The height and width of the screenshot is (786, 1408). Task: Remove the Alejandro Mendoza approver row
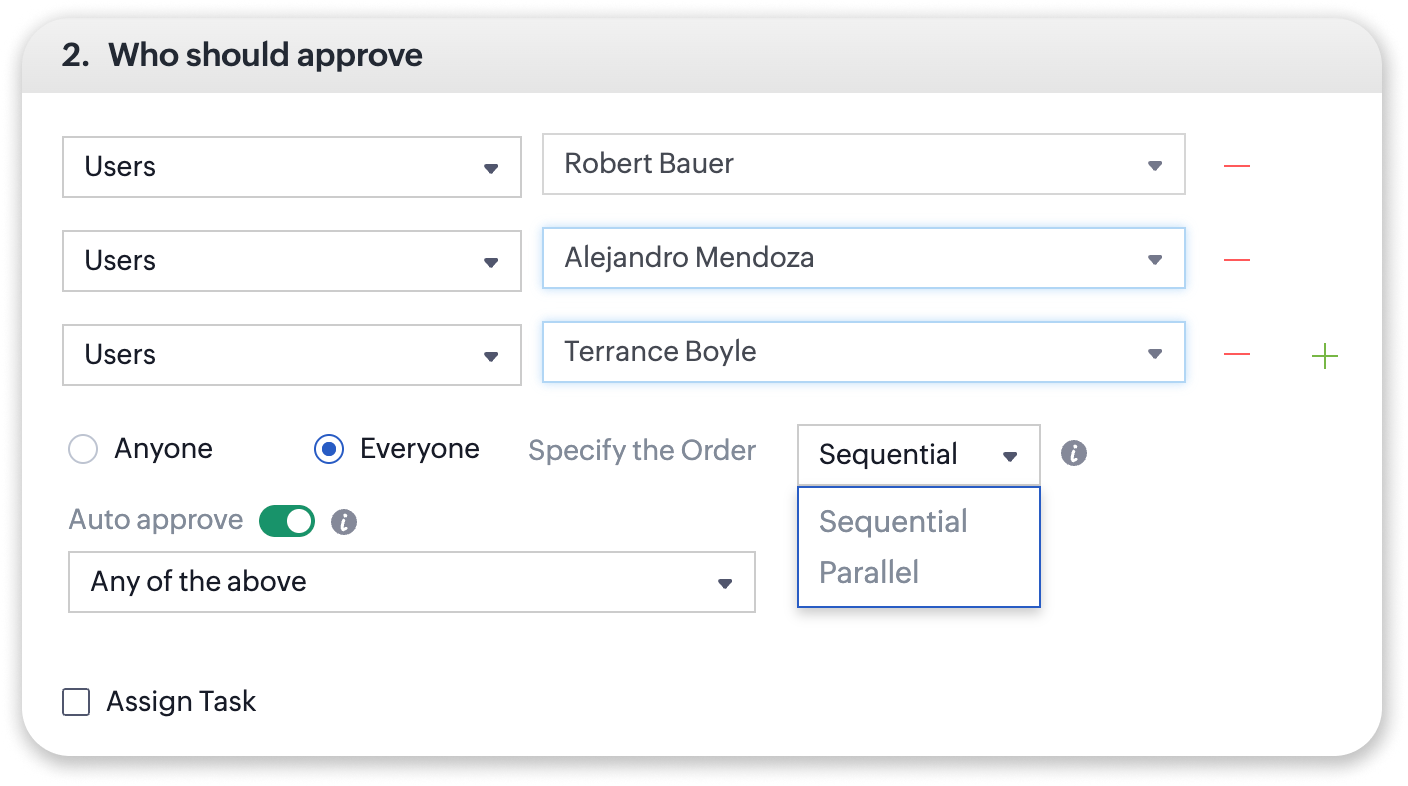tap(1237, 260)
